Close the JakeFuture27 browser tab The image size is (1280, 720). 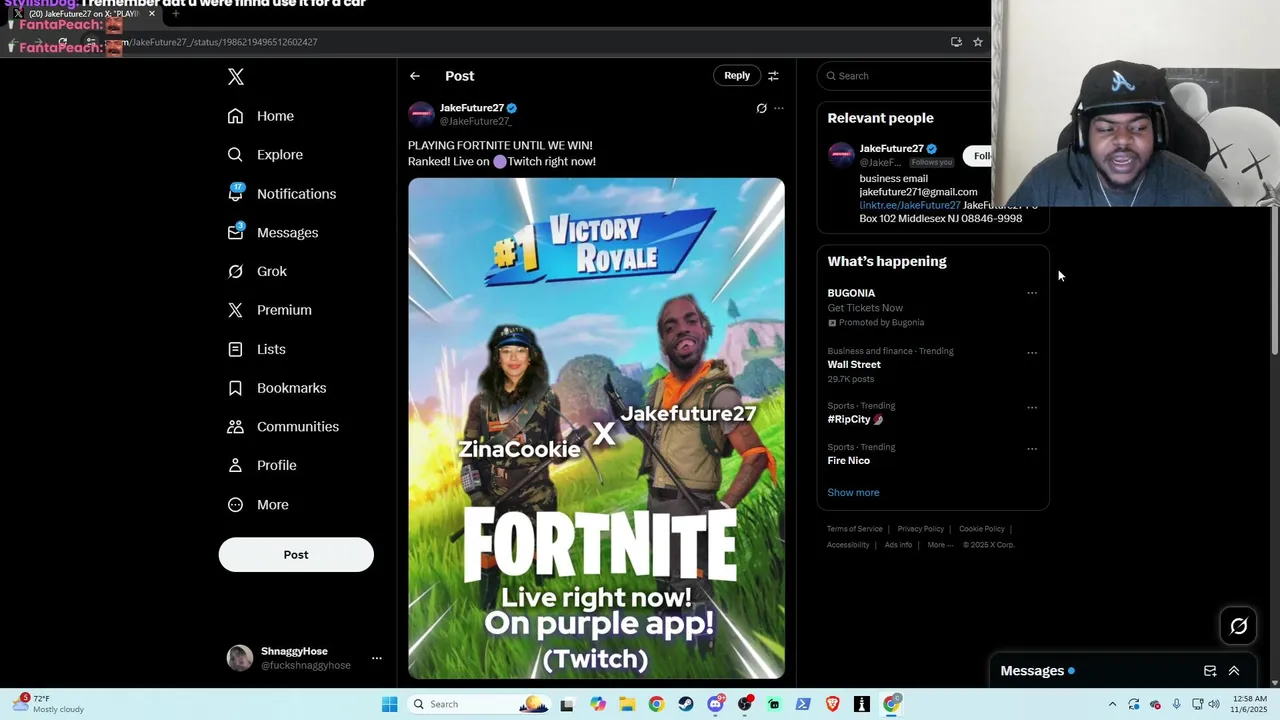(x=152, y=14)
